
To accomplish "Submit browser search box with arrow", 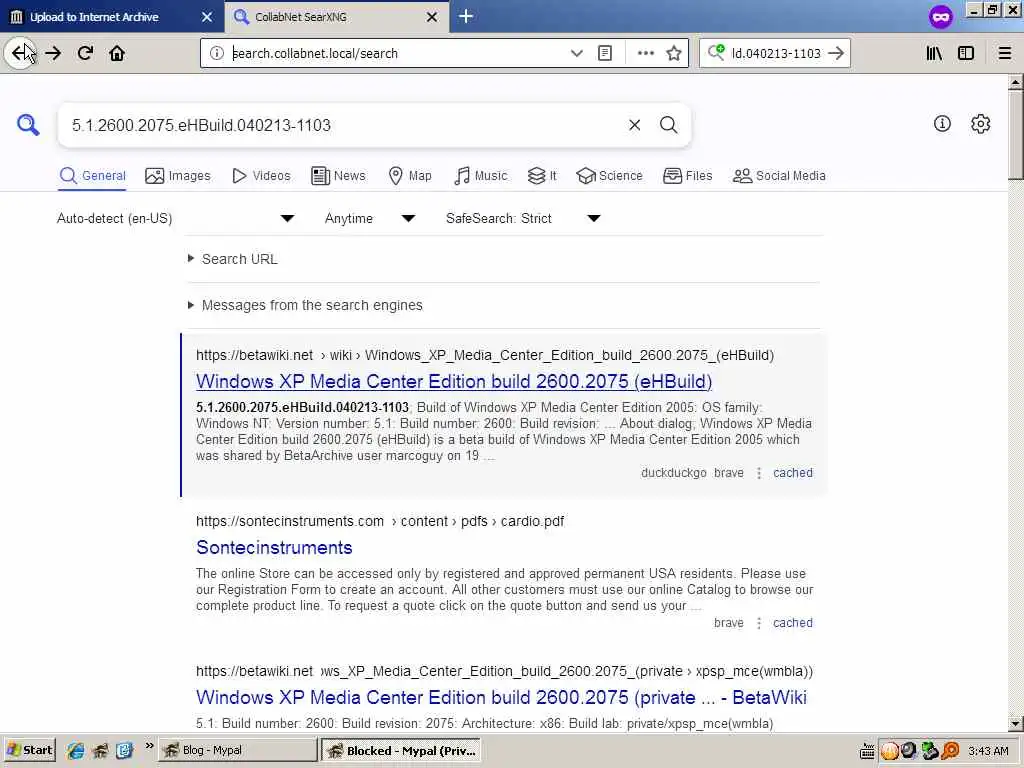I will point(836,54).
